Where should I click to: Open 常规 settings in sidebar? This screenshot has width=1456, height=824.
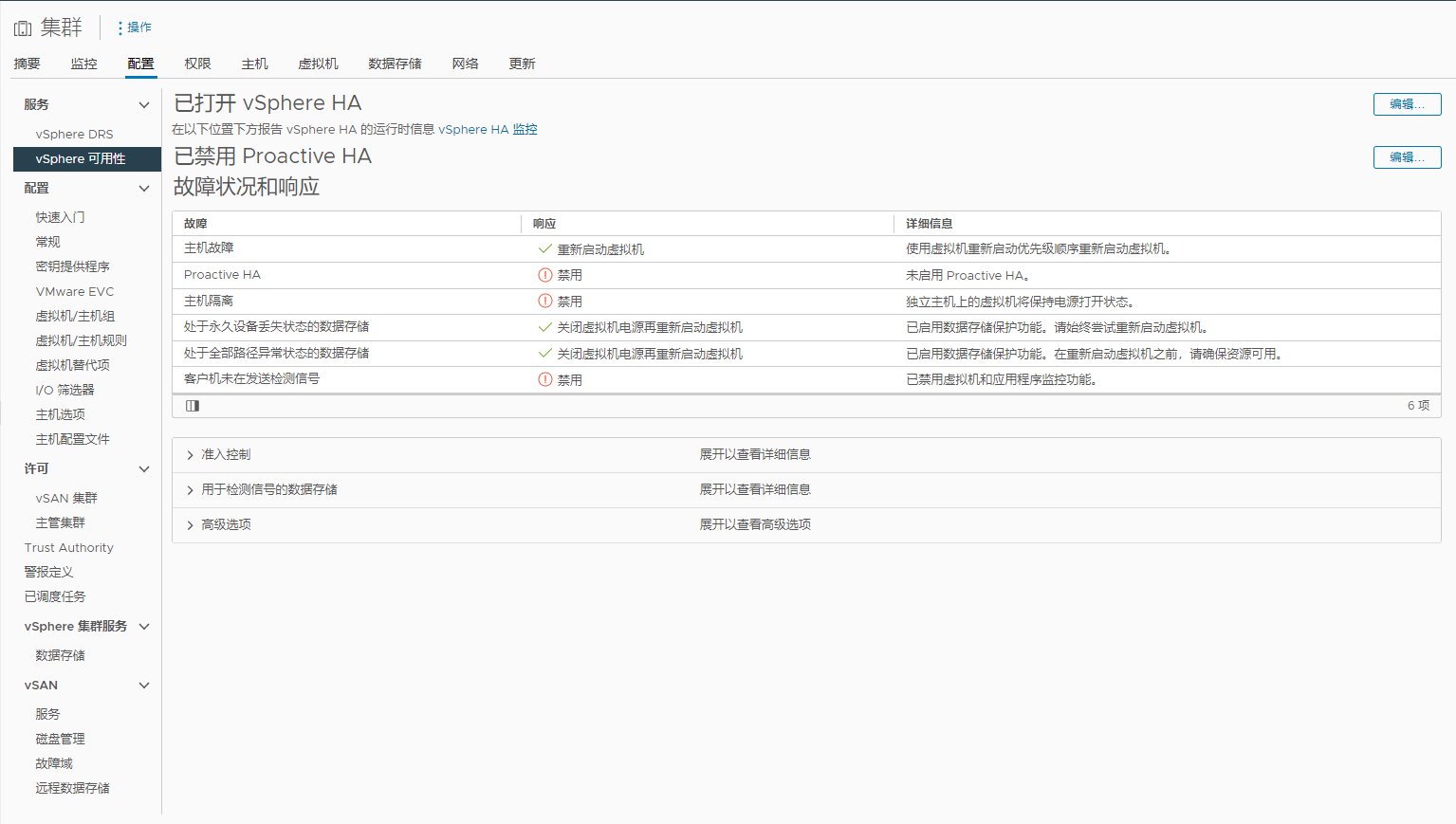pos(47,242)
